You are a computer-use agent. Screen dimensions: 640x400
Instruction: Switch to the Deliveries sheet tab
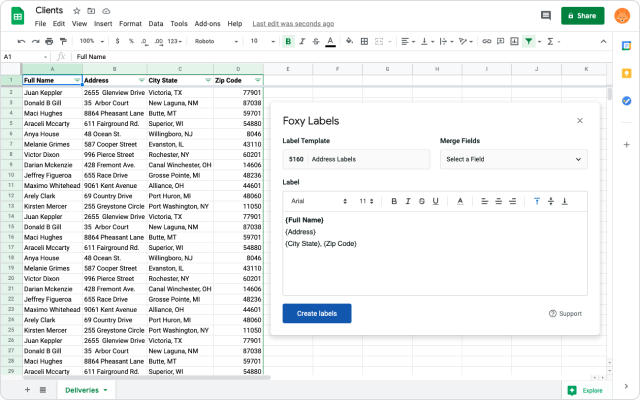(86, 390)
